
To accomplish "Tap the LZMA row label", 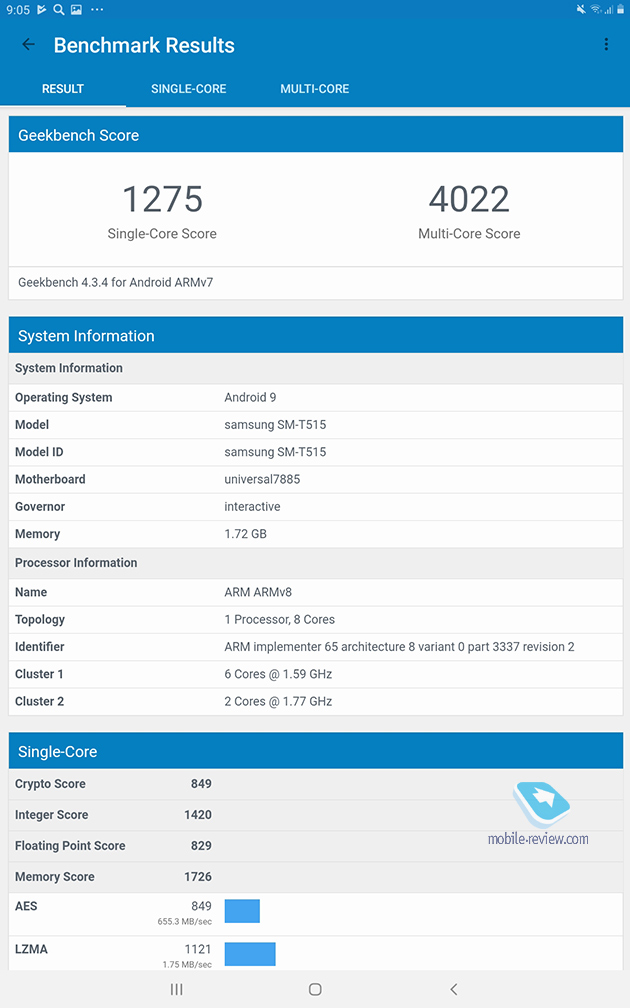I will [x=32, y=949].
